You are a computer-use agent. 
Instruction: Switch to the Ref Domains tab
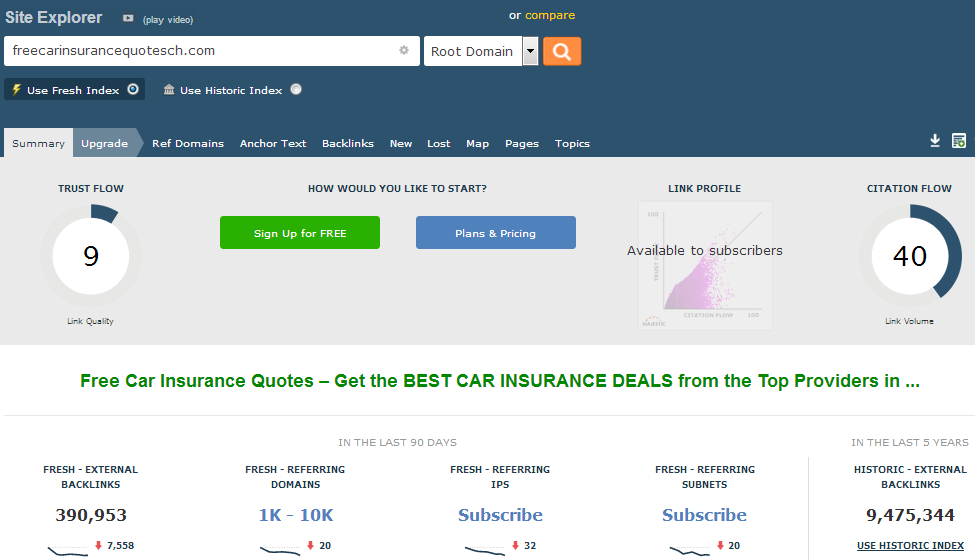(x=188, y=144)
